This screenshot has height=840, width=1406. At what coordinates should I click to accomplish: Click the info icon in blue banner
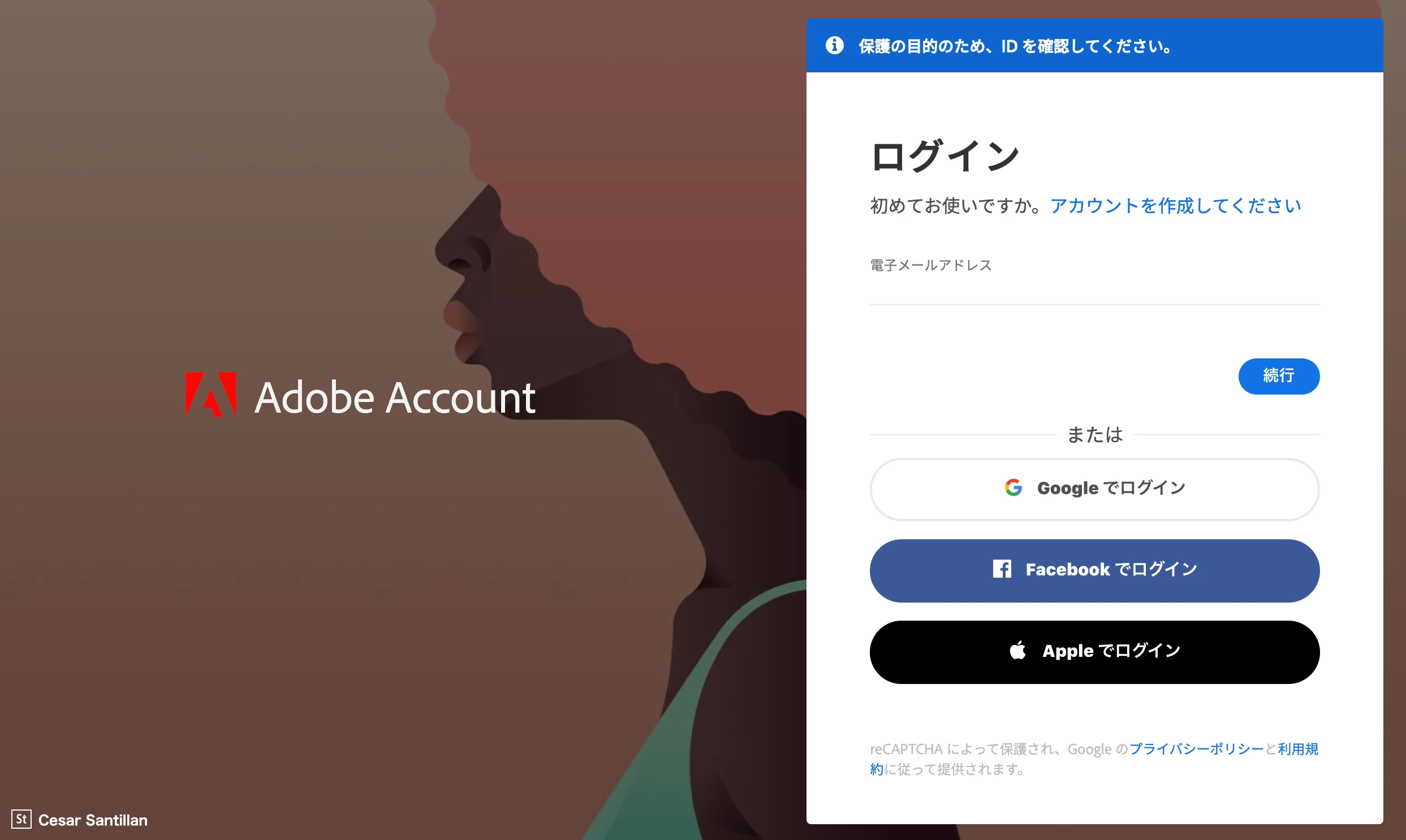click(834, 45)
